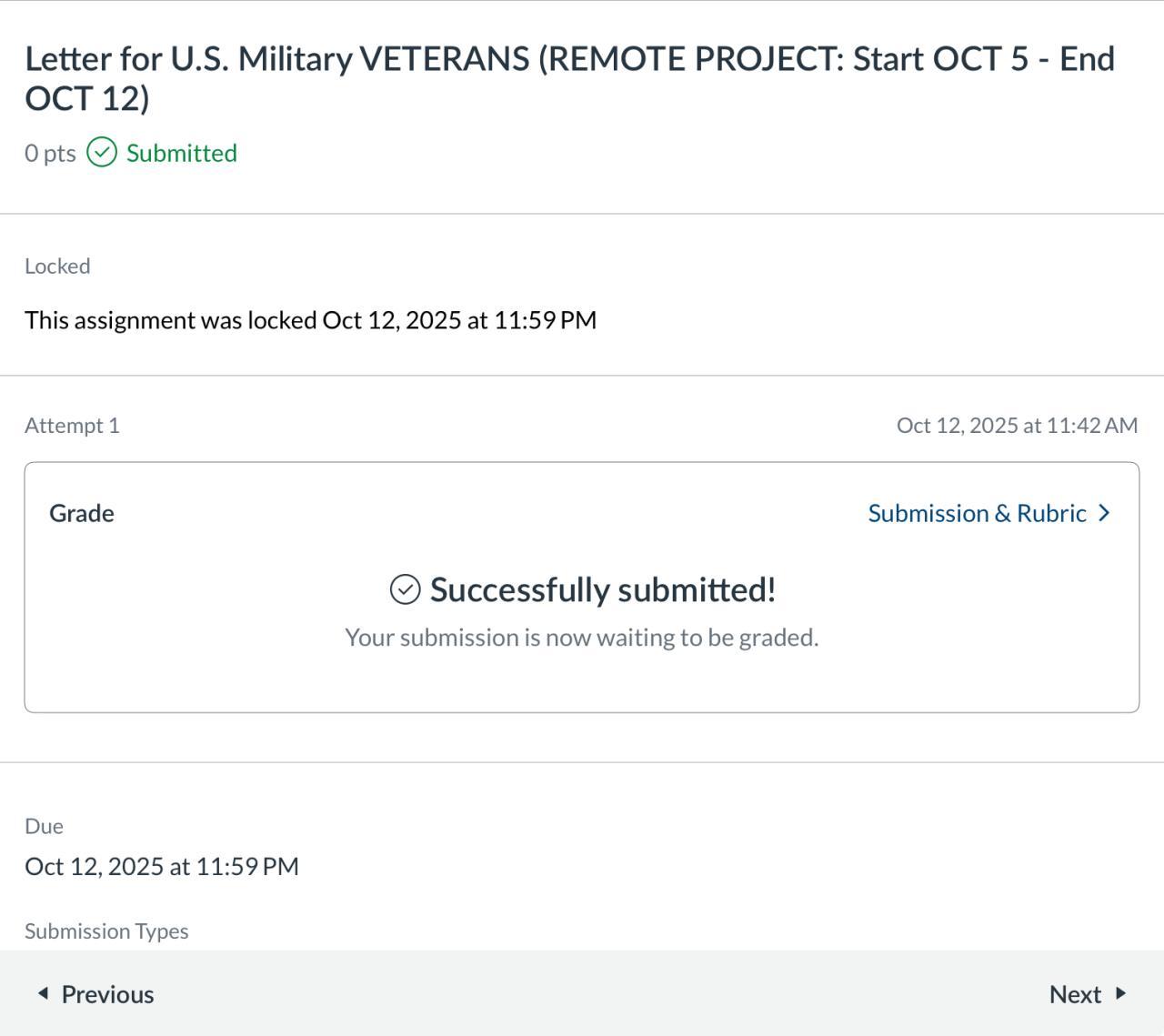Go to the Next assignment
The image size is (1164, 1036).
tap(1075, 994)
